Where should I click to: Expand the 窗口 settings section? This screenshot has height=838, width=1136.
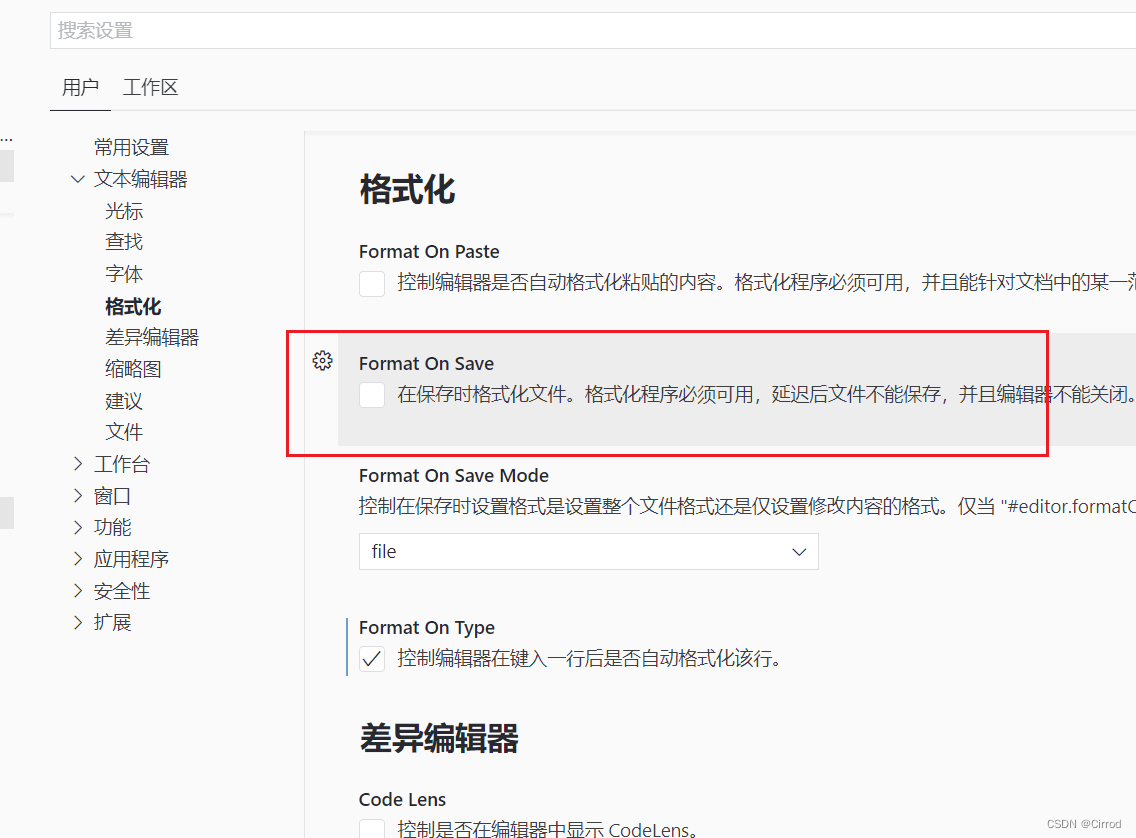tap(113, 495)
